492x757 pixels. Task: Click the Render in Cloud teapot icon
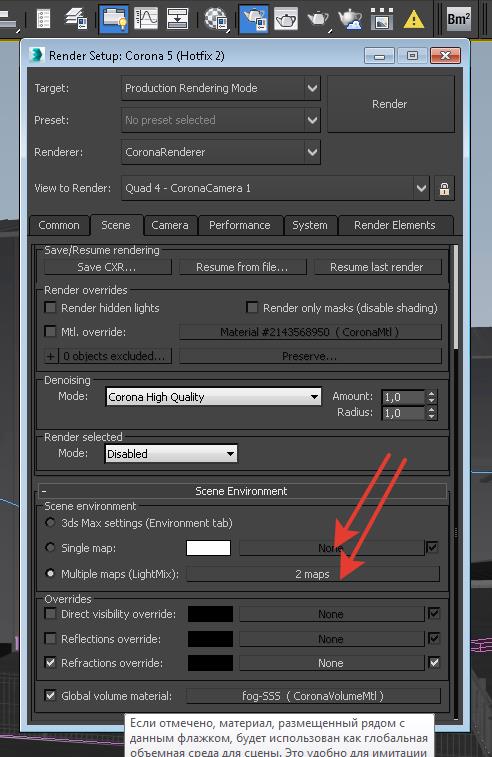[350, 18]
